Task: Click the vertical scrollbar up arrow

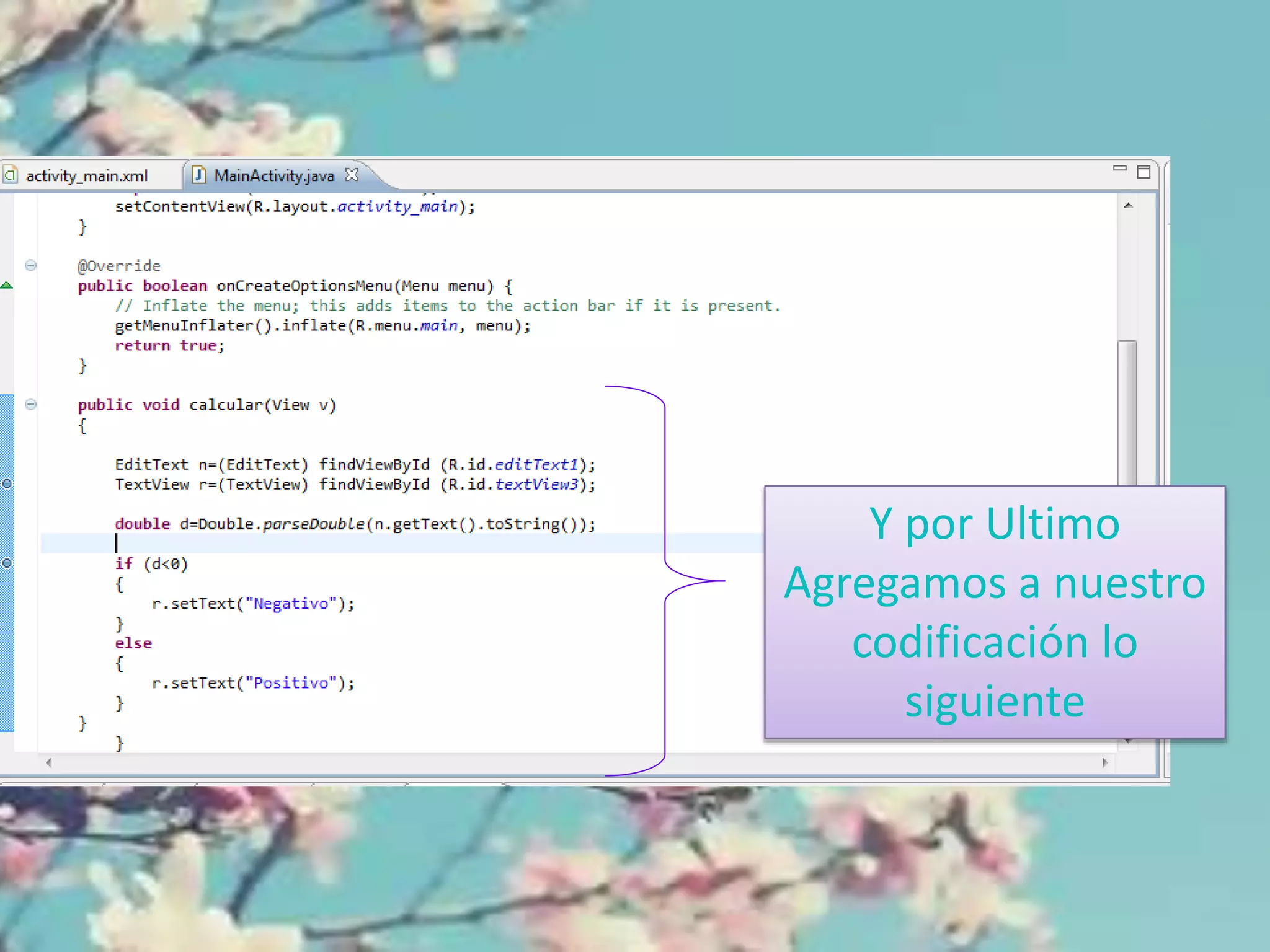Action: [1128, 205]
